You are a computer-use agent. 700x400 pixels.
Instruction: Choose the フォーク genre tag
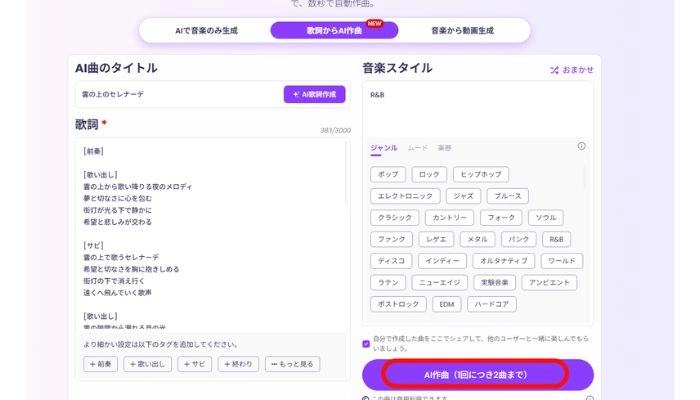(x=501, y=217)
